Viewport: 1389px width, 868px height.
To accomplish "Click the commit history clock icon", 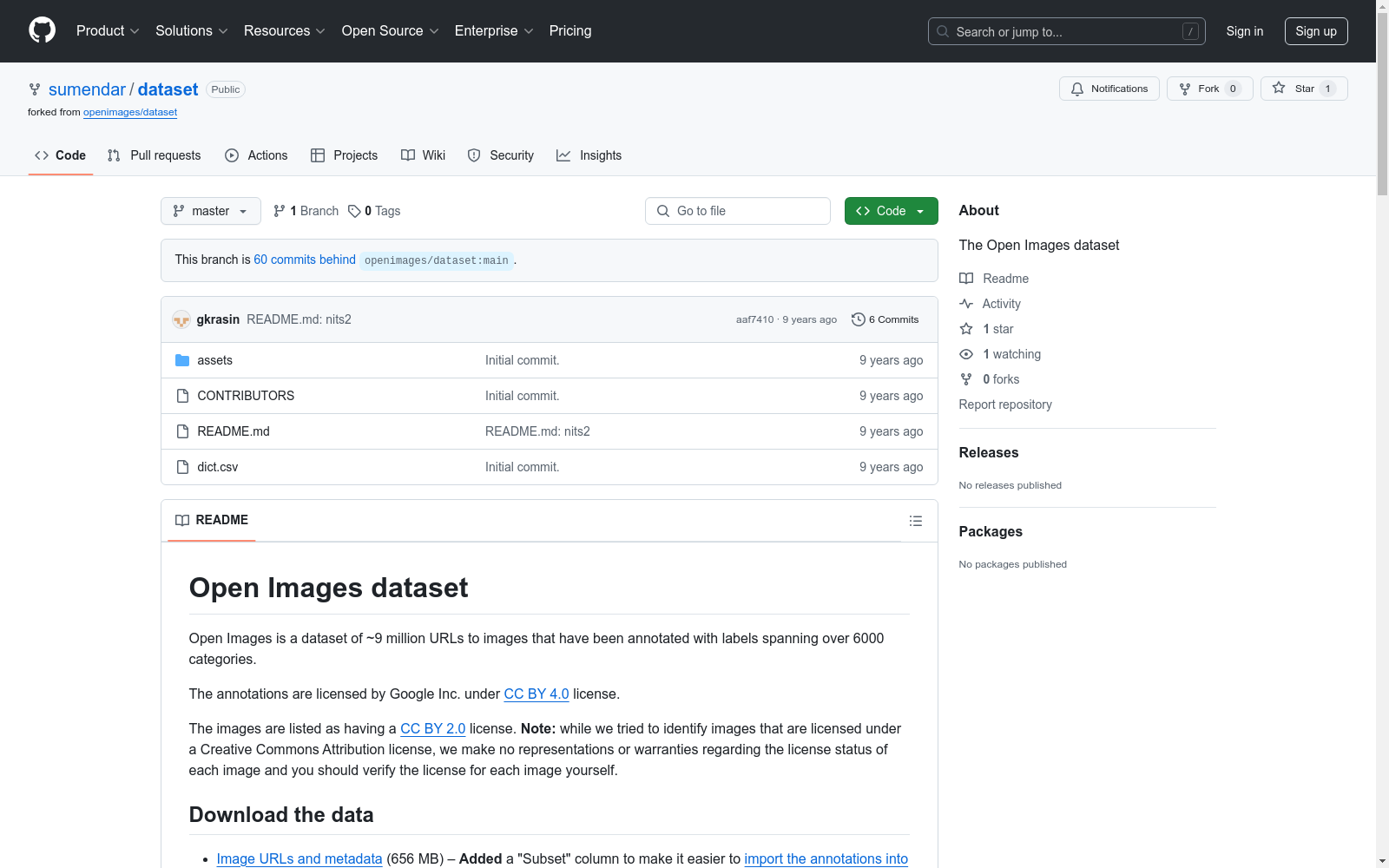I will coord(859,319).
